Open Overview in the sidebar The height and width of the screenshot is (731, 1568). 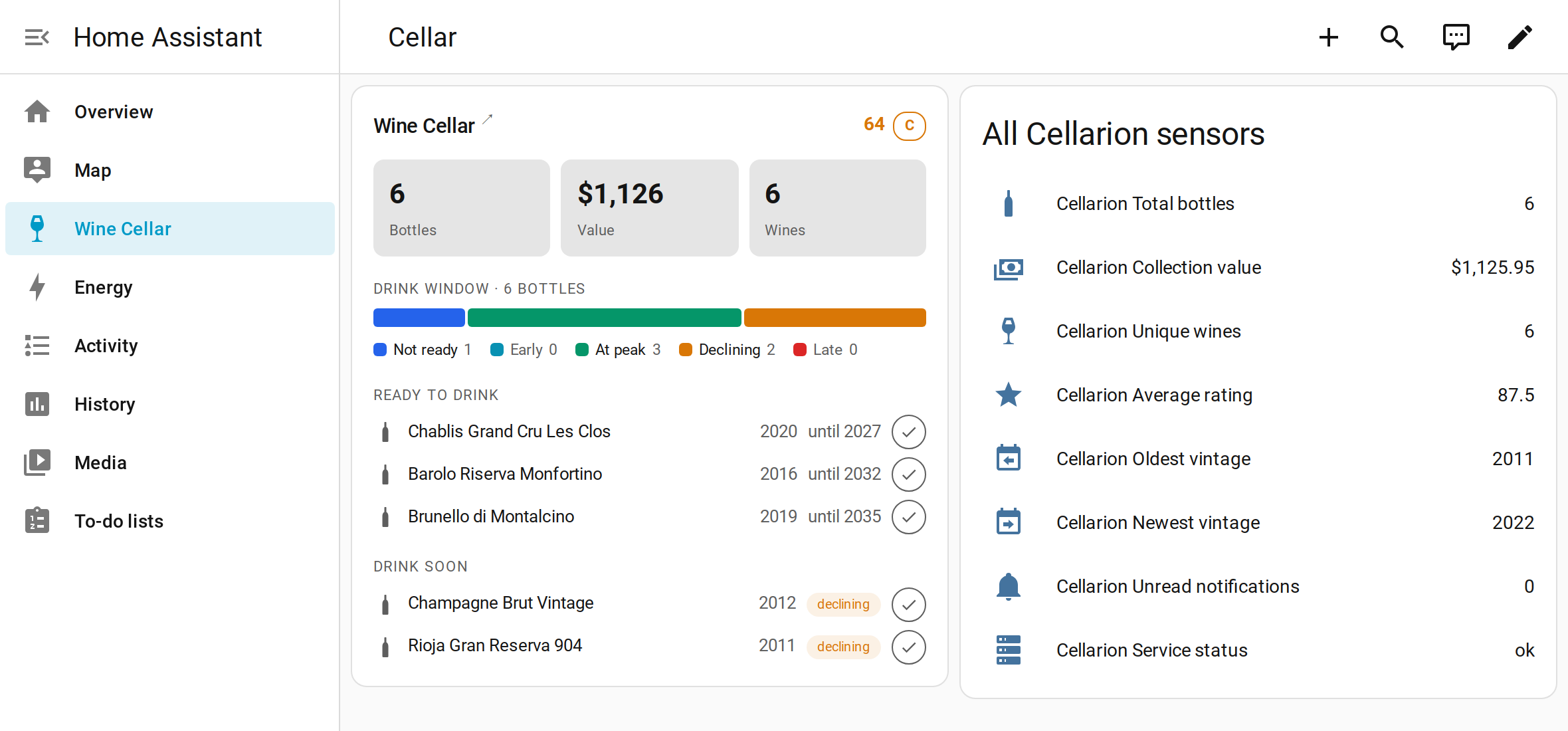(x=170, y=112)
